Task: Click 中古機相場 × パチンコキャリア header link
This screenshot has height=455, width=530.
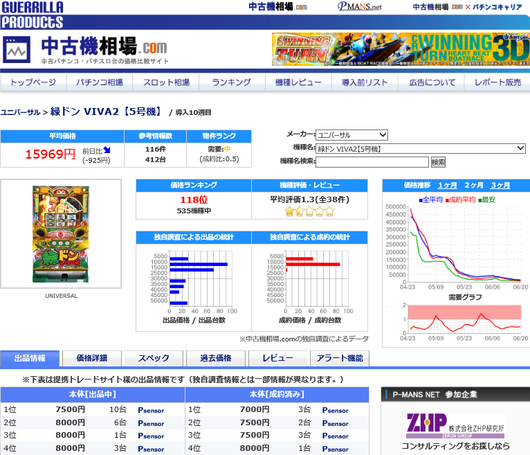Action: click(x=467, y=7)
